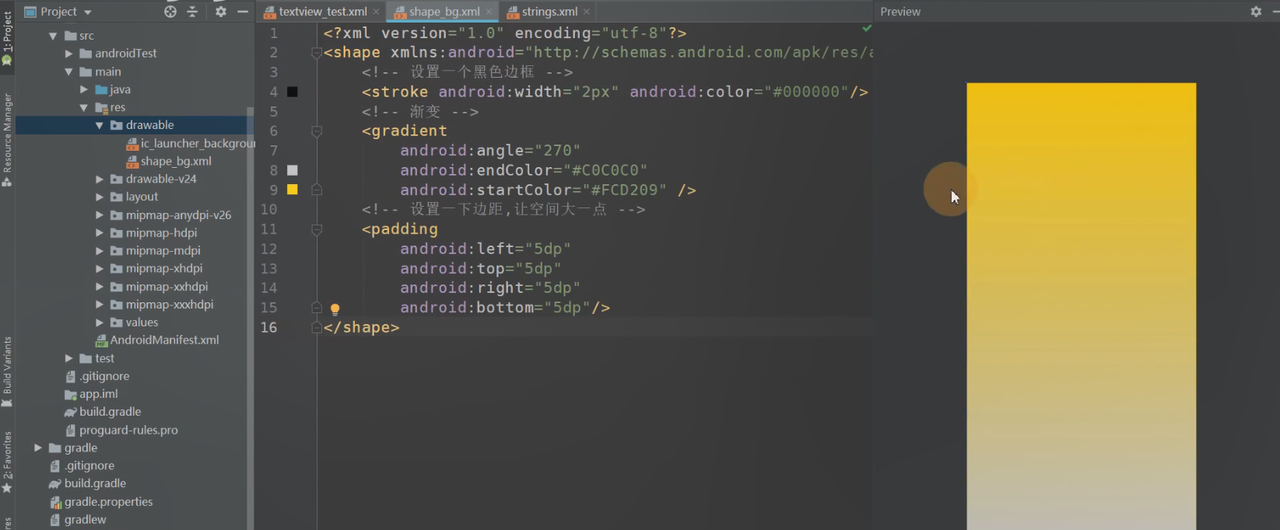Select mipmap-xxxhdpi folder

[169, 304]
